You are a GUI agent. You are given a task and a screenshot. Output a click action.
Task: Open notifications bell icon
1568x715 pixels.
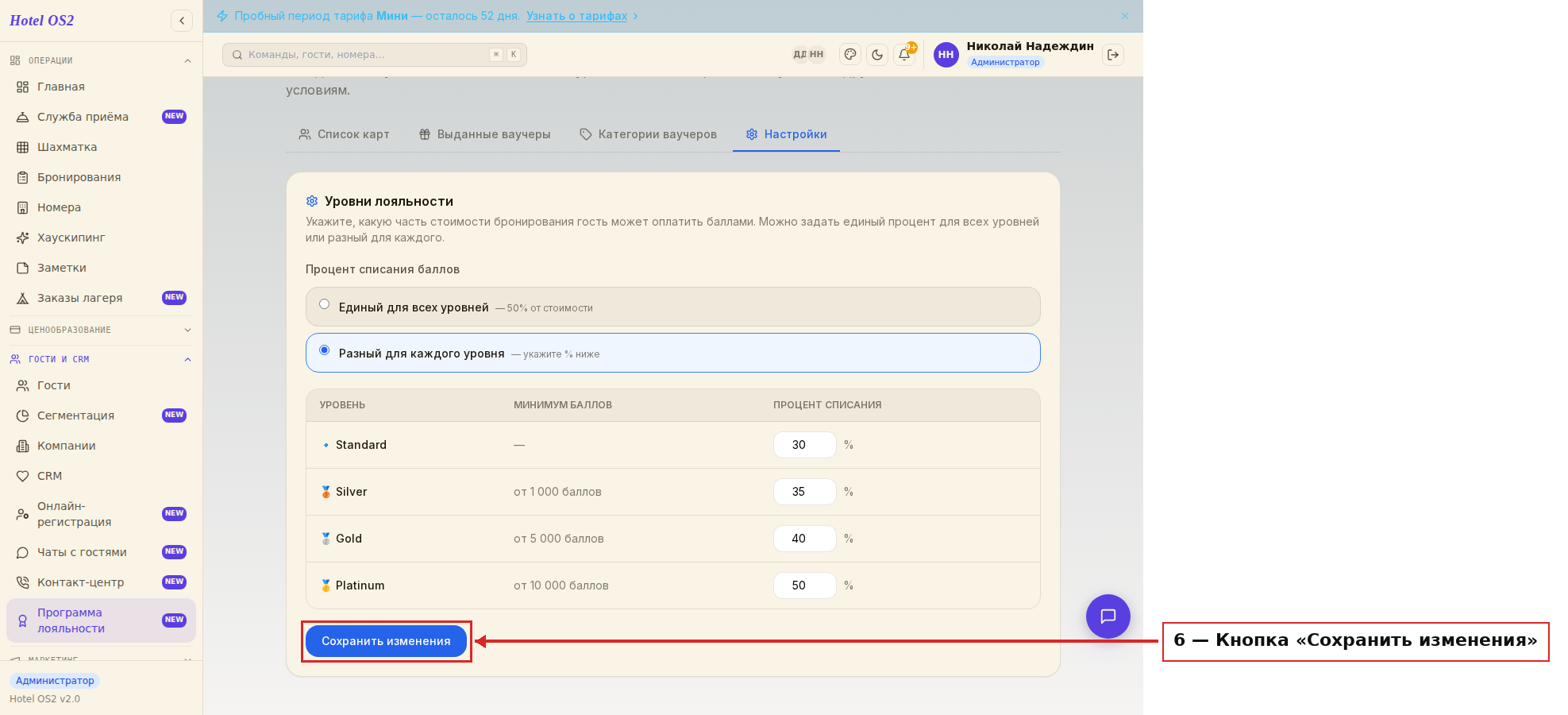click(904, 55)
